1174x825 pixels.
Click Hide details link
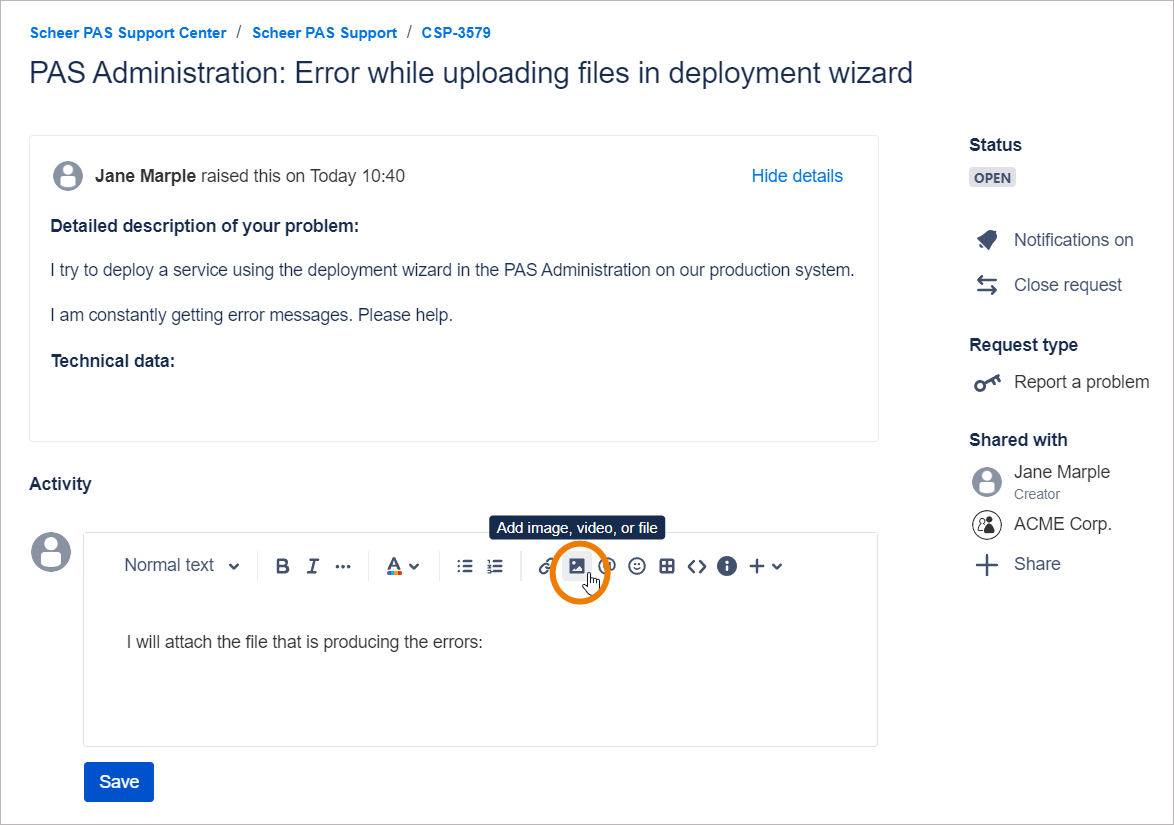[x=796, y=176]
